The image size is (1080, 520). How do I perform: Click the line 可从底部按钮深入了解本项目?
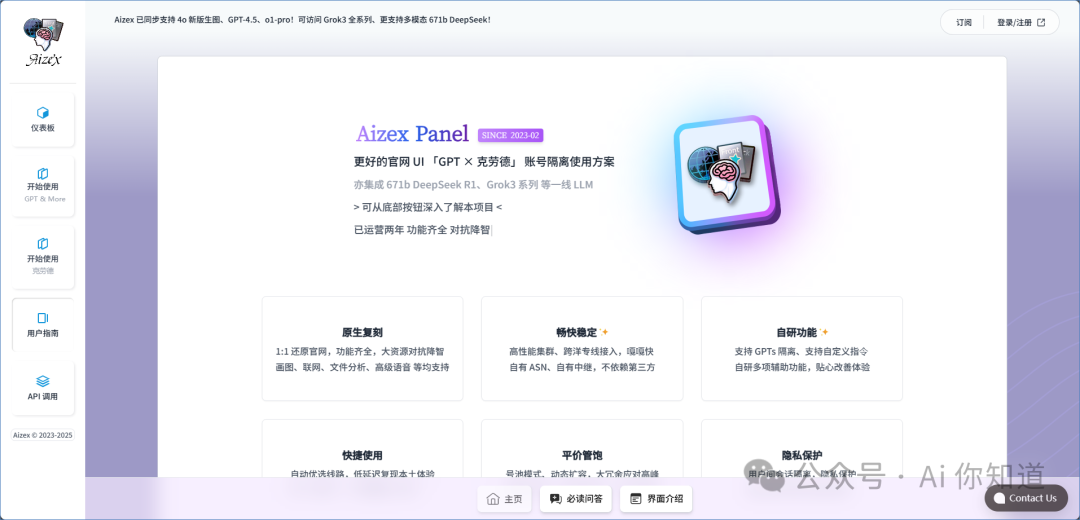tap(428, 207)
